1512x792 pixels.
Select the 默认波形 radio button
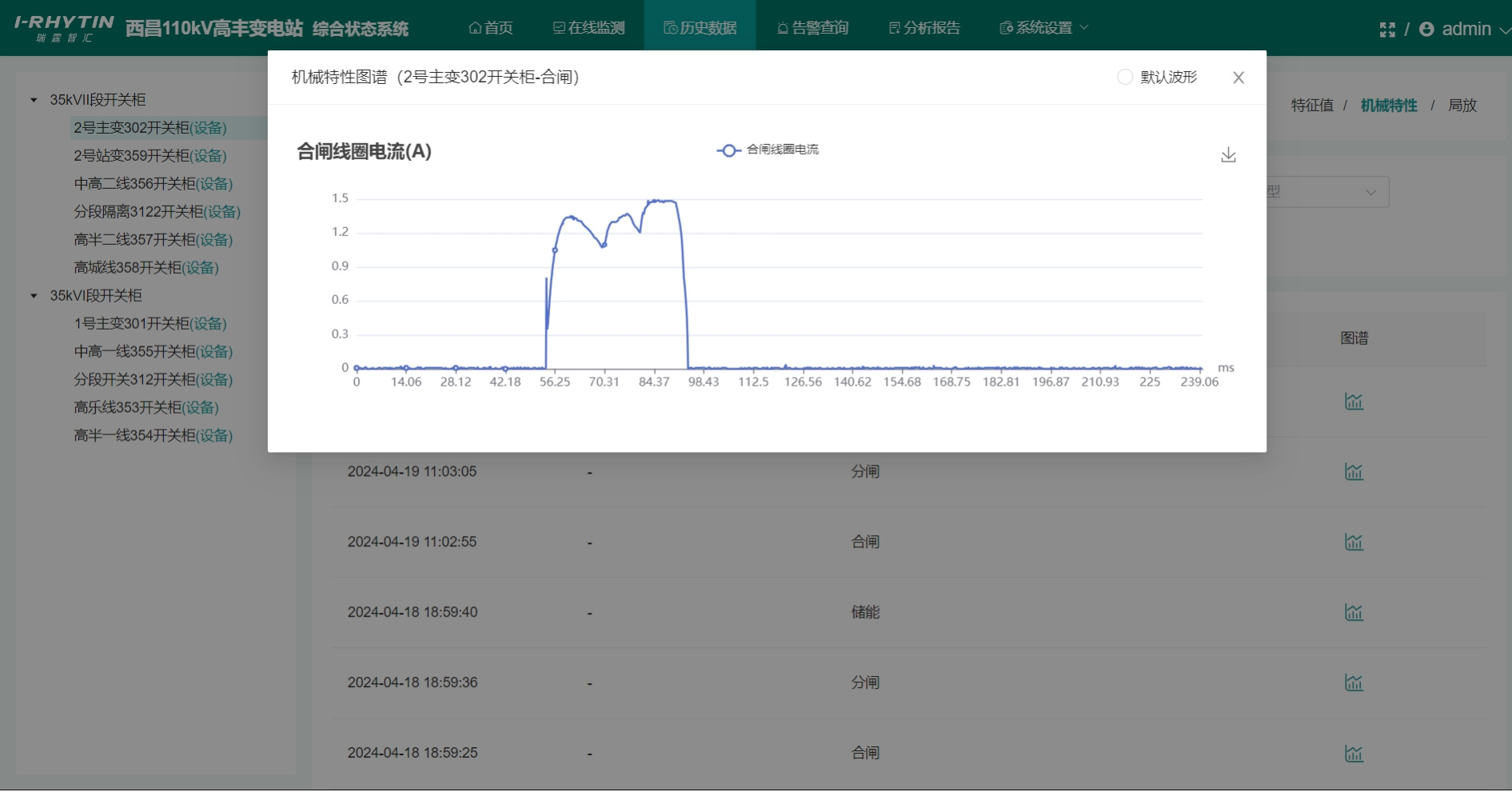coord(1126,78)
